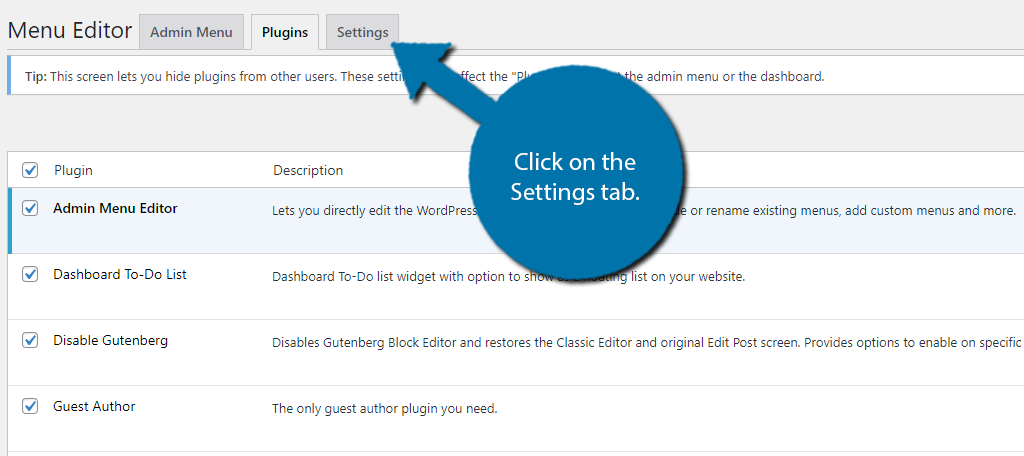The width and height of the screenshot is (1024, 456).
Task: Click the Menu Editor page heading
Action: point(70,30)
